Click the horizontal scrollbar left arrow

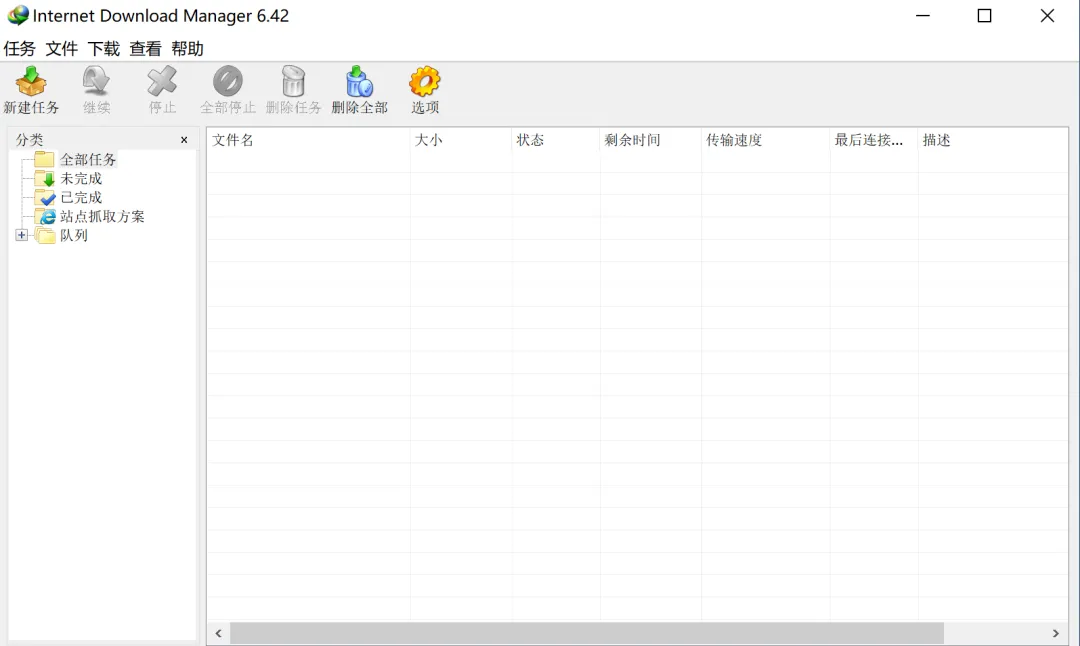click(x=218, y=633)
